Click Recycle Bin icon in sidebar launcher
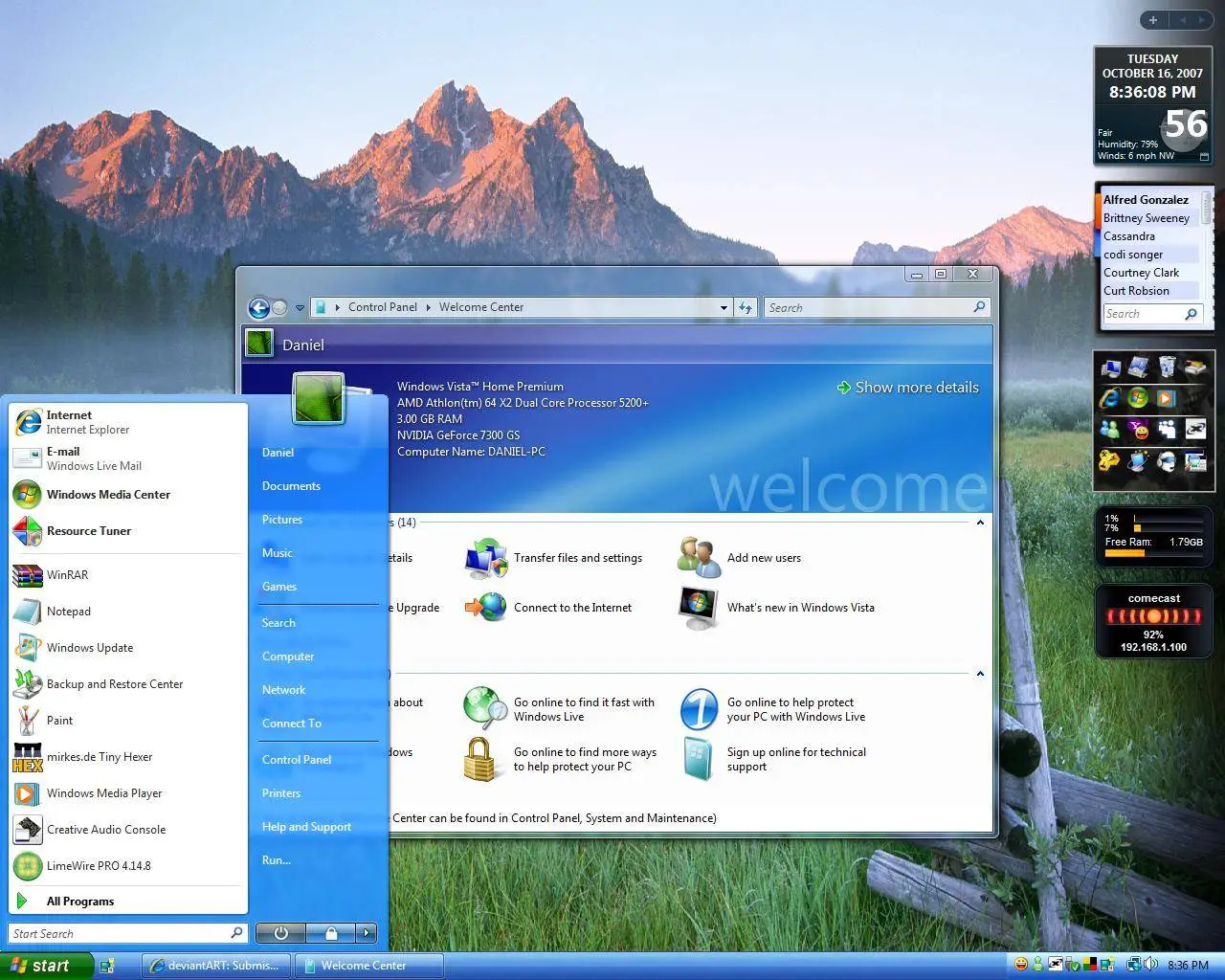The image size is (1225, 980). pos(1167,367)
